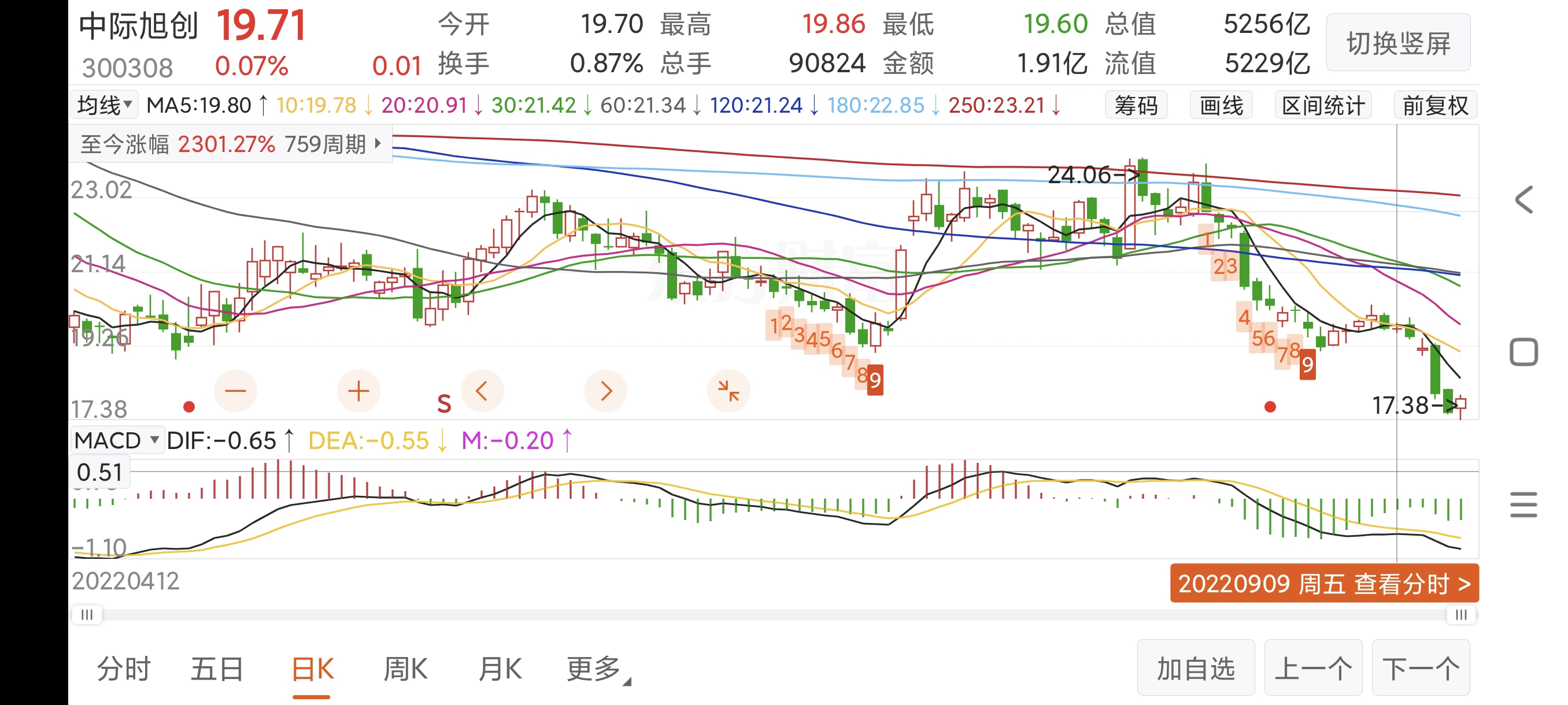1568x705 pixels.
Task: Switch to the 分时 tab
Action: pyautogui.click(x=124, y=669)
